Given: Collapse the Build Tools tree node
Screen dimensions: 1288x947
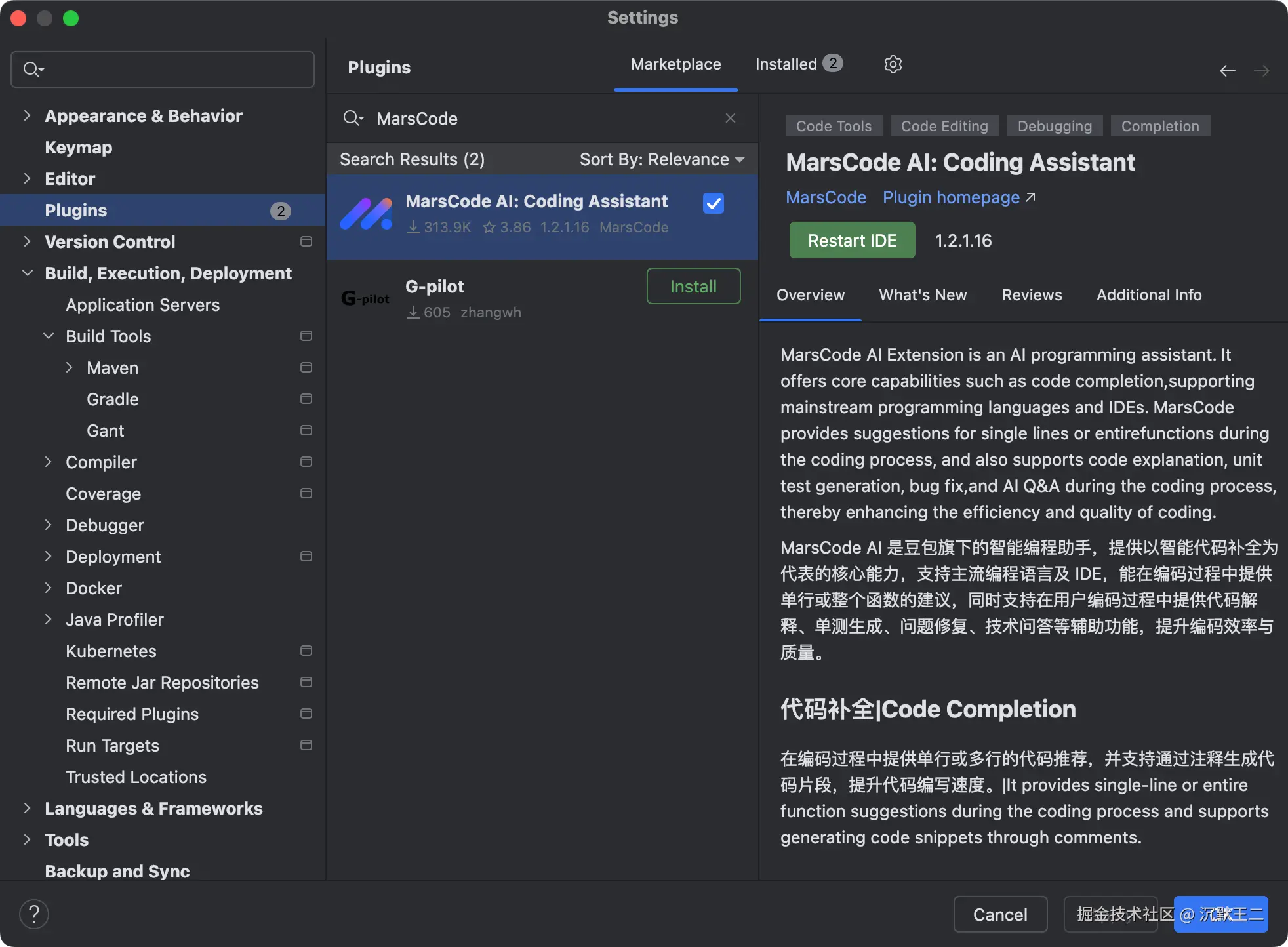Looking at the screenshot, I should click(49, 336).
